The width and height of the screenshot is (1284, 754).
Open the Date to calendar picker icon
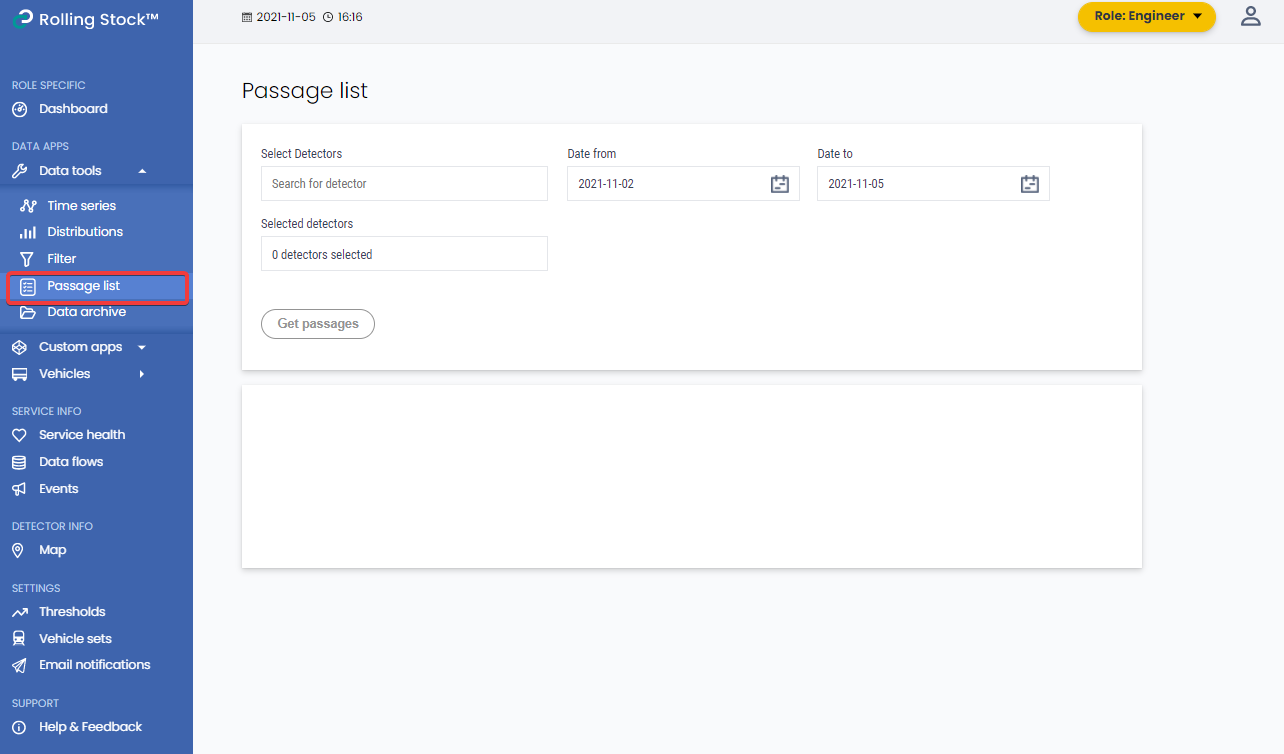(x=1030, y=184)
